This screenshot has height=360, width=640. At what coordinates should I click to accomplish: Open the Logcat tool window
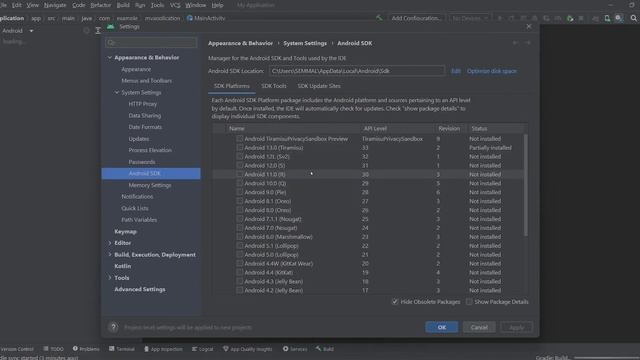pyautogui.click(x=202, y=349)
